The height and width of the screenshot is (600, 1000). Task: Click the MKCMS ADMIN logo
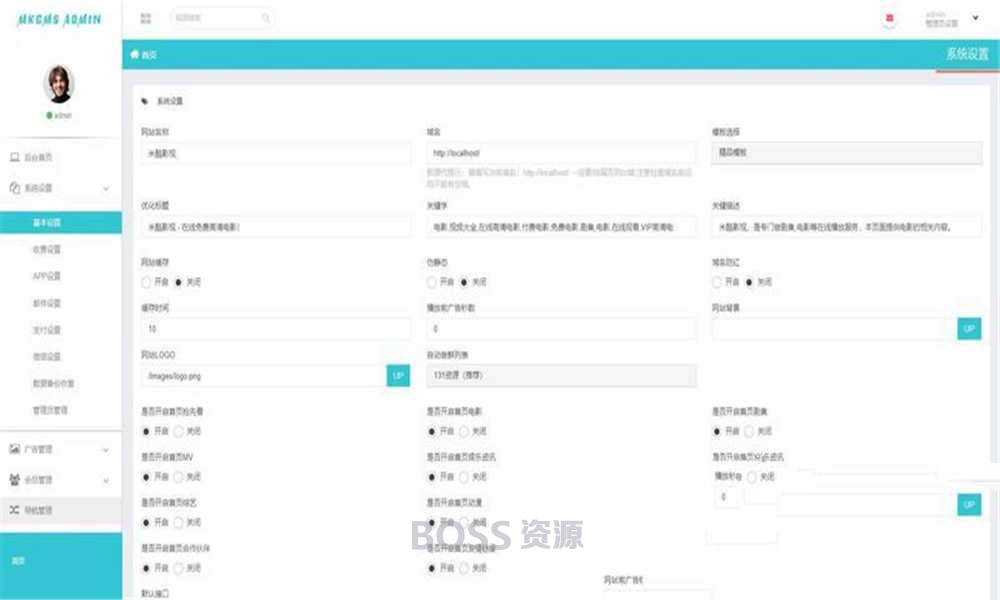pyautogui.click(x=59, y=19)
